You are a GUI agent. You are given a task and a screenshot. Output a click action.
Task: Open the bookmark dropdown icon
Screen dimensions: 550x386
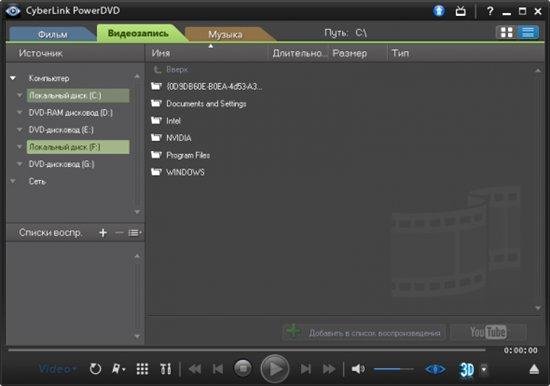coord(118,369)
